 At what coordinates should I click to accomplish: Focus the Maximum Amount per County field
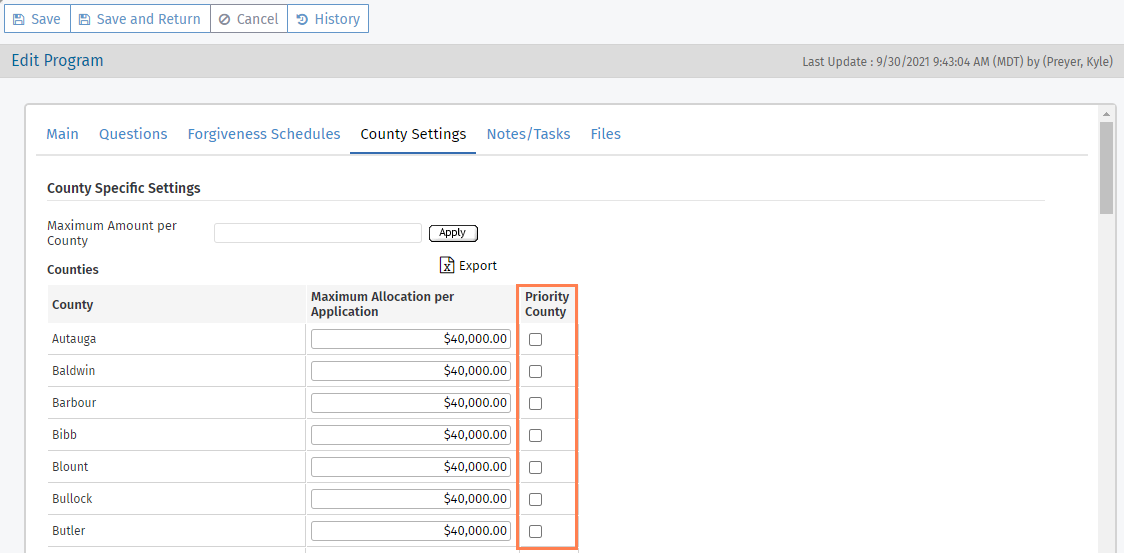click(x=318, y=233)
